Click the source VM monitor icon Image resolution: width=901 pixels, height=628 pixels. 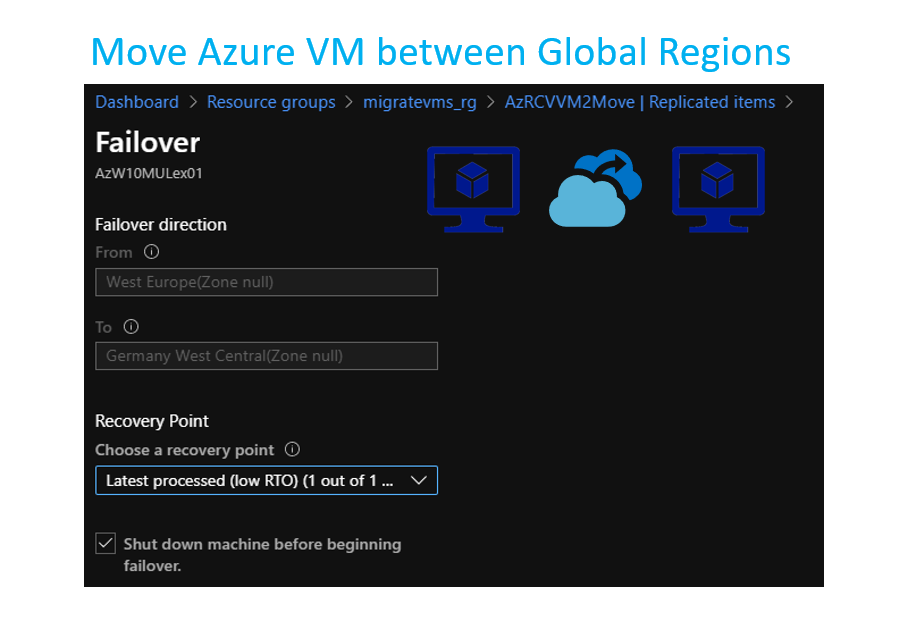tap(473, 190)
